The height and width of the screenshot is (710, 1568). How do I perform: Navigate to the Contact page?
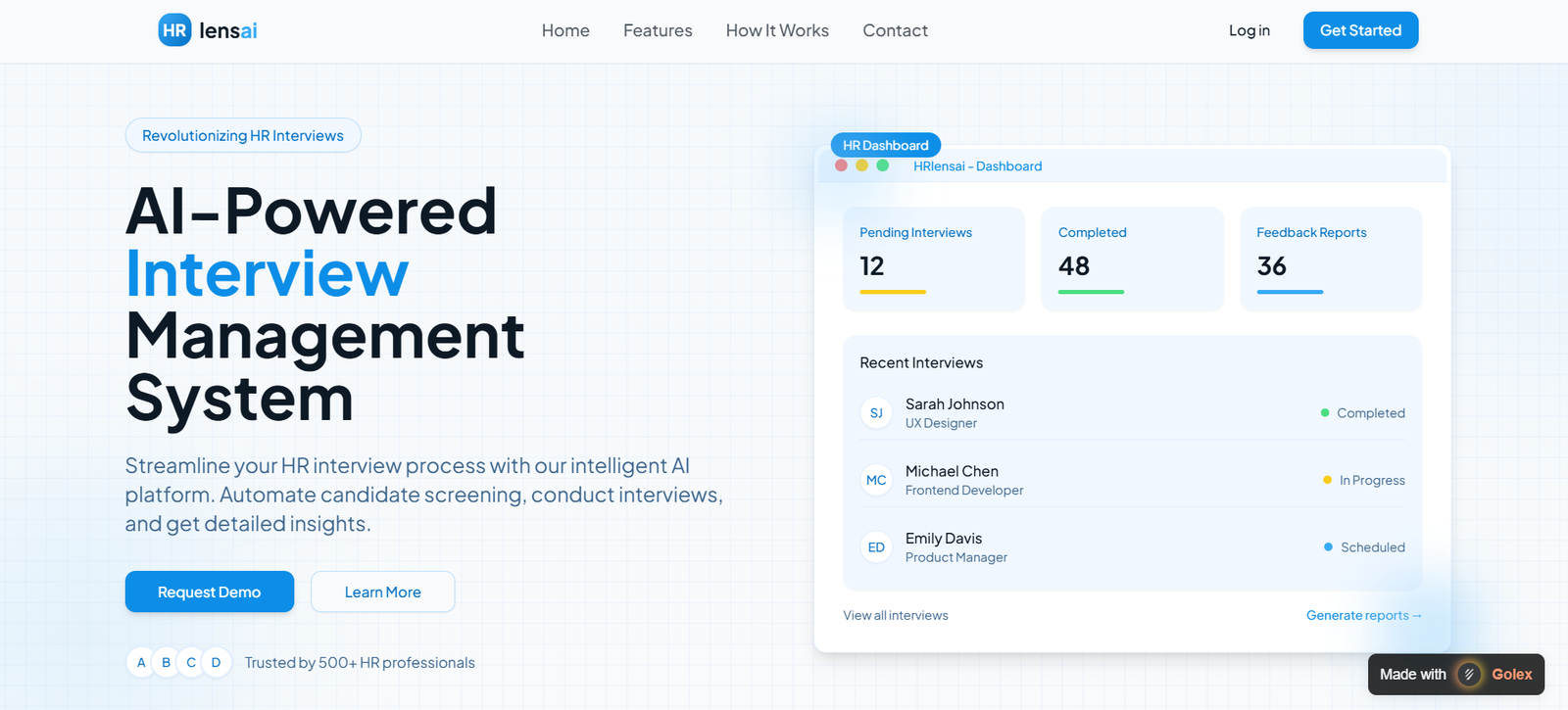click(x=895, y=30)
